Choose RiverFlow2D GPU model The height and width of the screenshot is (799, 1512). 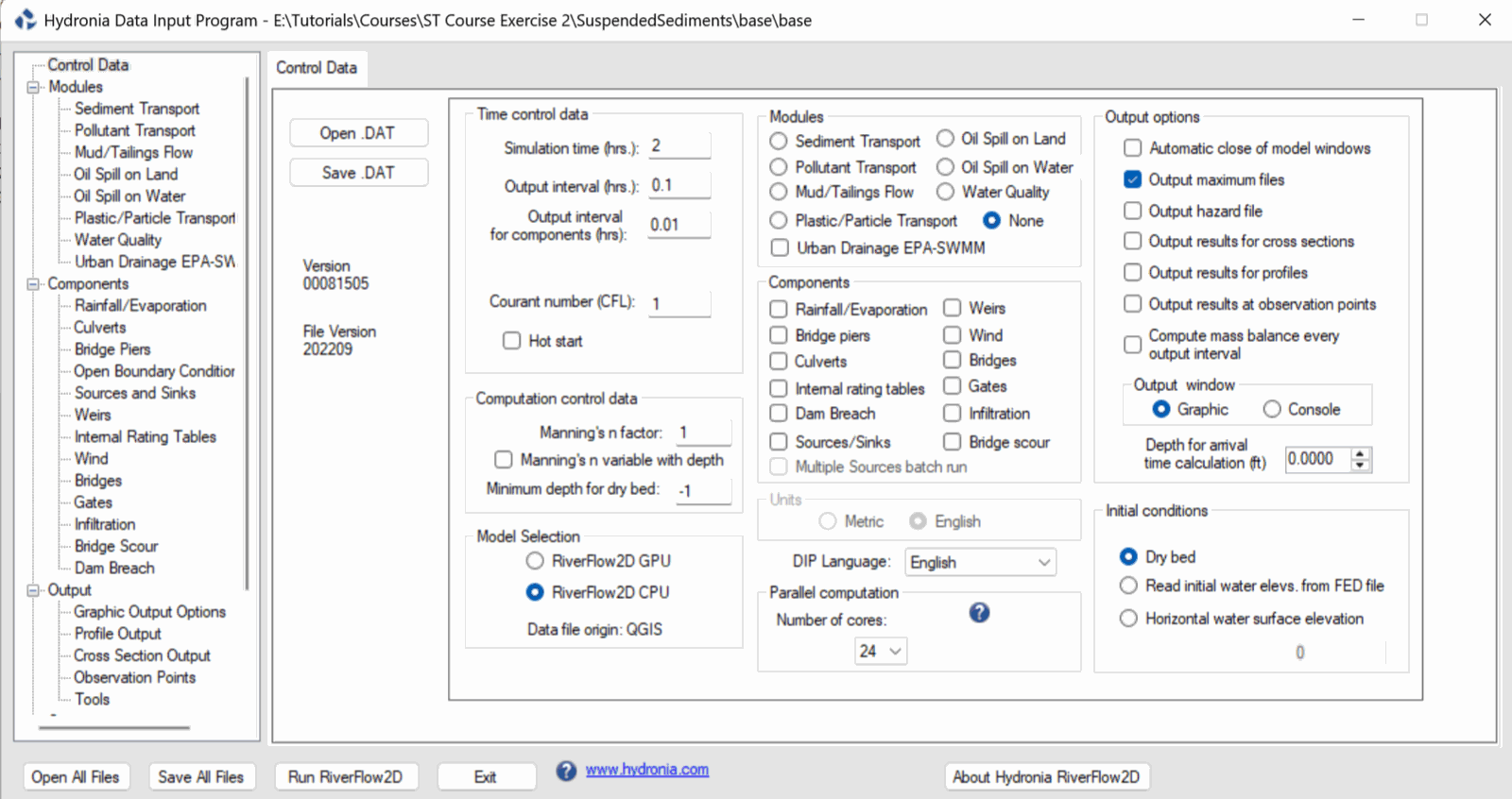[x=535, y=561]
